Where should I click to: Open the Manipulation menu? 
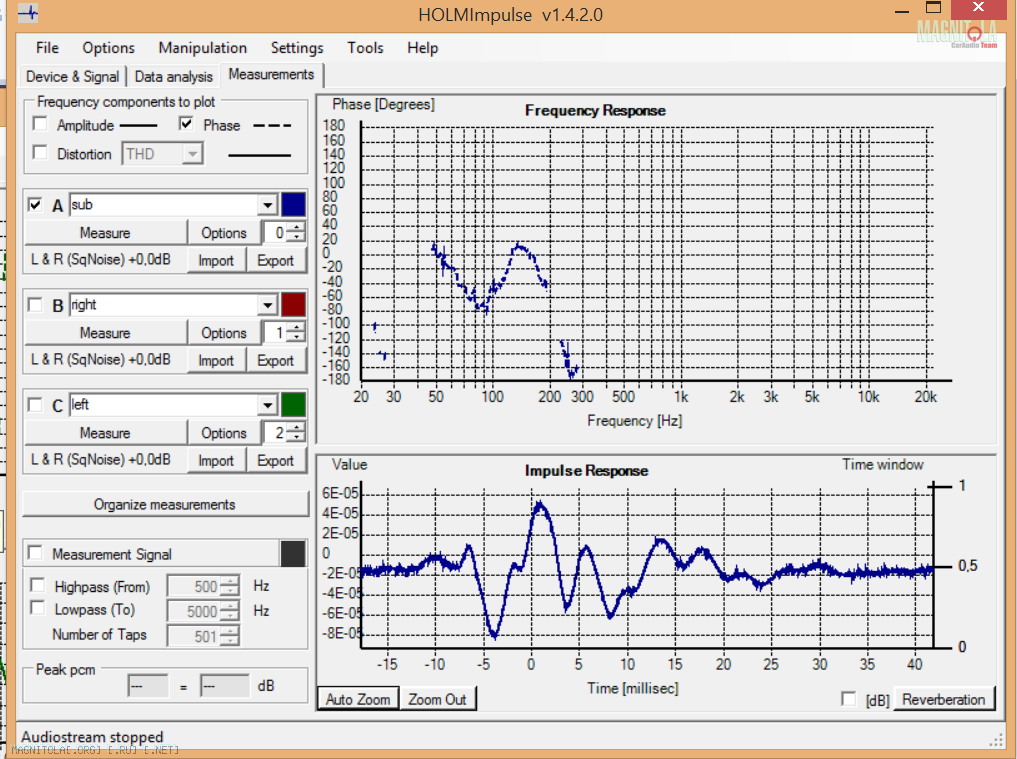click(x=202, y=48)
